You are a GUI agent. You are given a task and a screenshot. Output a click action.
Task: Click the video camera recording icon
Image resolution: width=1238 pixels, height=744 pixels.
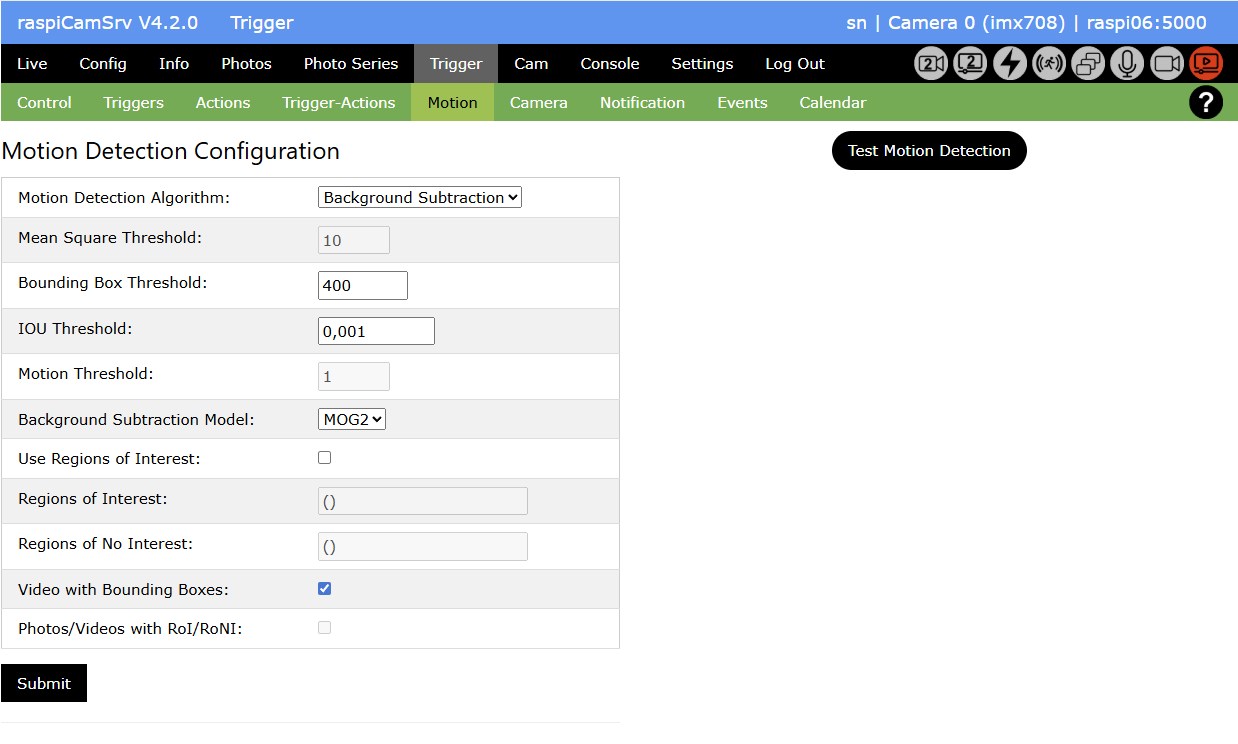1167,64
